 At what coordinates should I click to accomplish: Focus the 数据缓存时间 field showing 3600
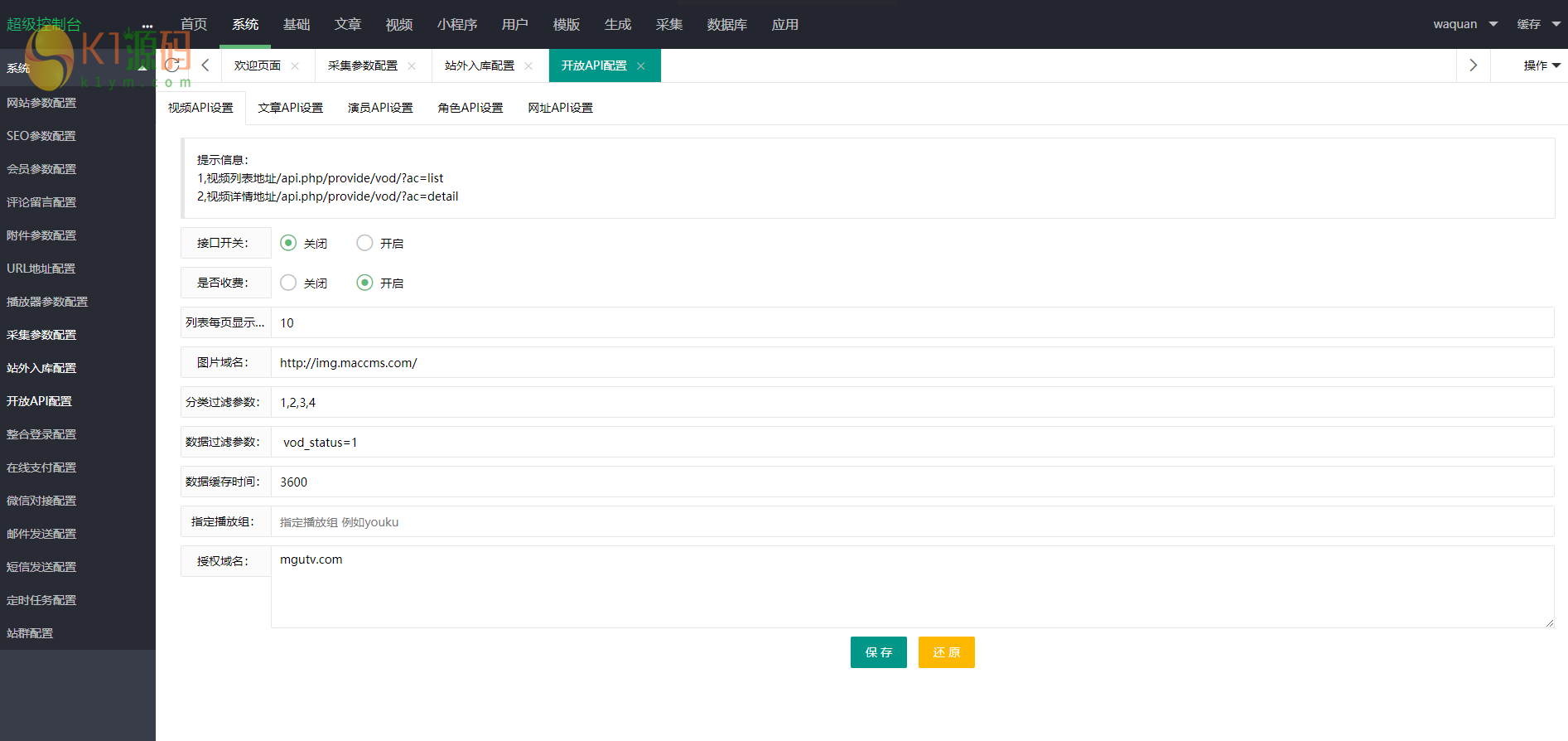pyautogui.click(x=913, y=482)
